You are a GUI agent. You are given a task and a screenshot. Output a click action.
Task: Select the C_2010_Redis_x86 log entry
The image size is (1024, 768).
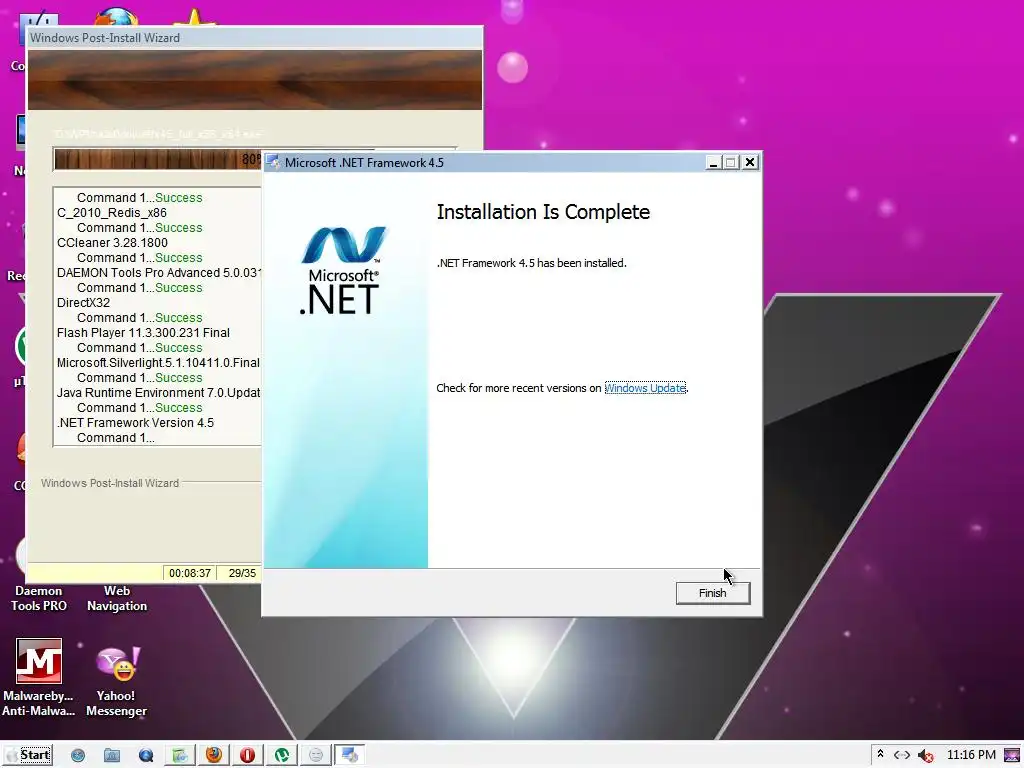pyautogui.click(x=112, y=213)
